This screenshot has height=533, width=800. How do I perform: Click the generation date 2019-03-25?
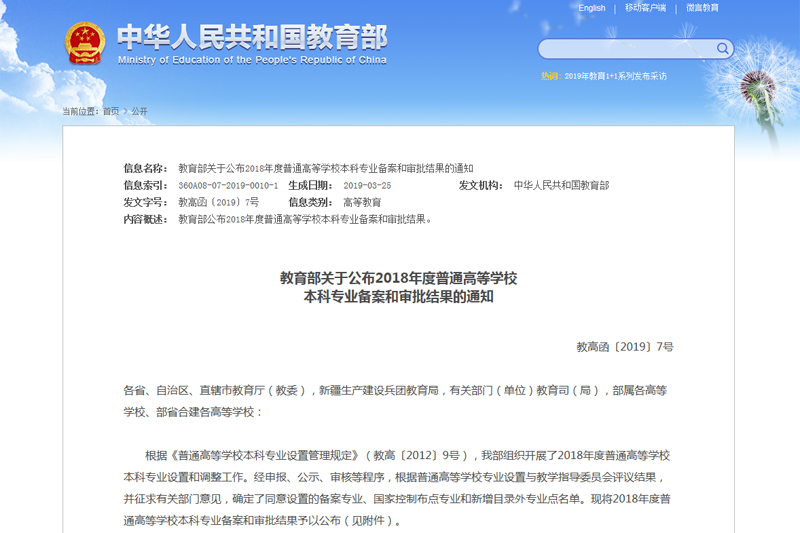pyautogui.click(x=367, y=185)
